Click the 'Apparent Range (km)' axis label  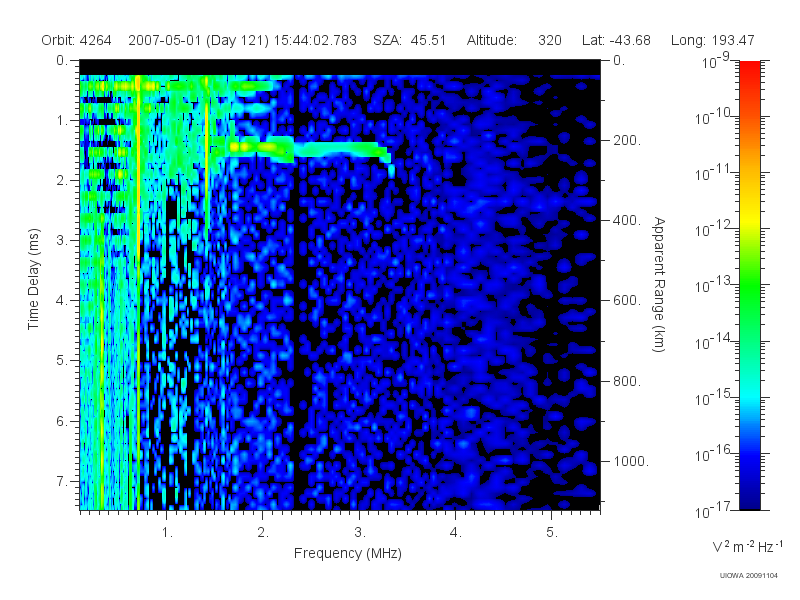click(x=659, y=284)
